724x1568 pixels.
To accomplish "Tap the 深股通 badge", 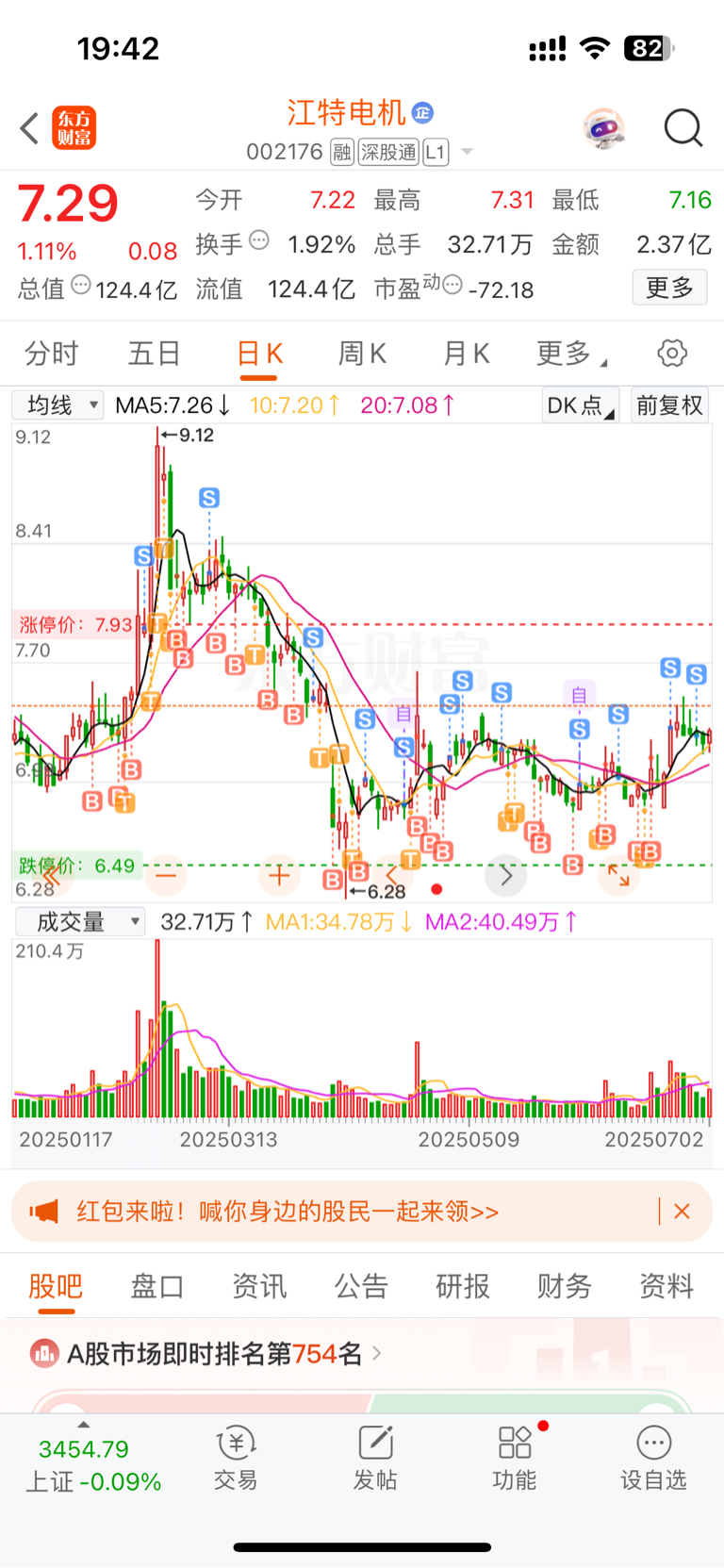I will pyautogui.click(x=388, y=152).
